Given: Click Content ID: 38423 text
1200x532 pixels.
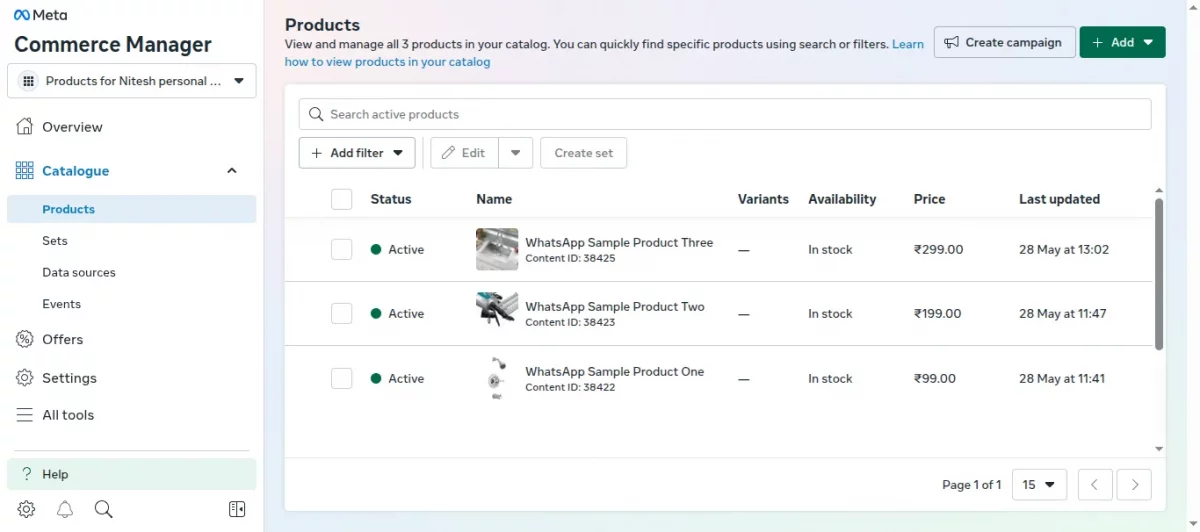Looking at the screenshot, I should [x=570, y=322].
